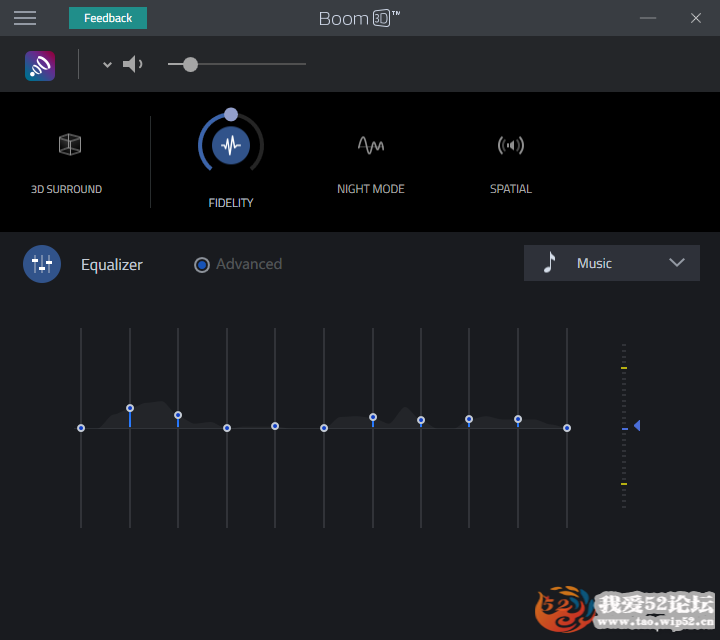Image resolution: width=720 pixels, height=640 pixels.
Task: Click the FIDELITY label
Action: pos(231,203)
